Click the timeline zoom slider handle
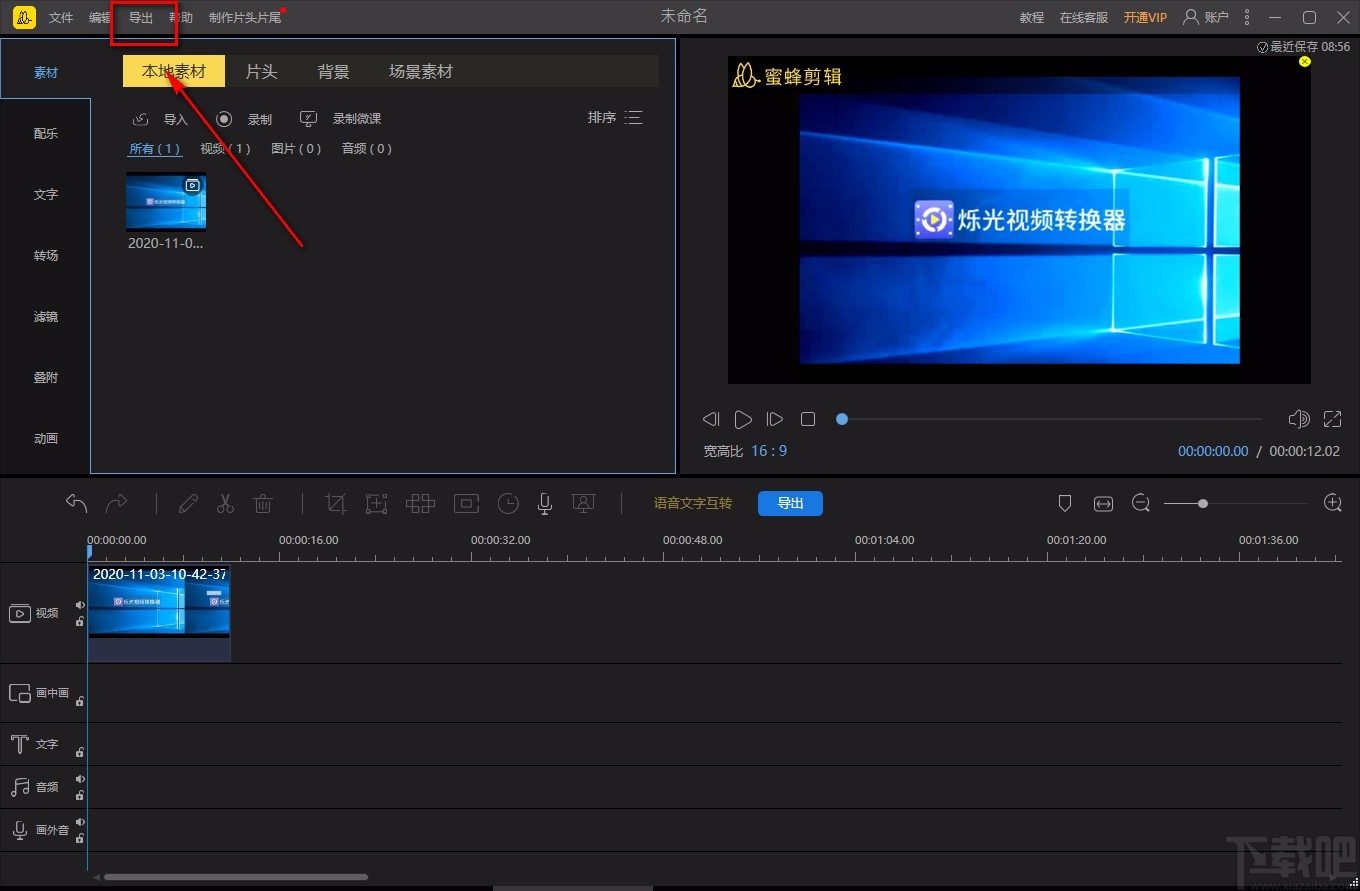Viewport: 1360px width, 891px height. coord(1203,504)
